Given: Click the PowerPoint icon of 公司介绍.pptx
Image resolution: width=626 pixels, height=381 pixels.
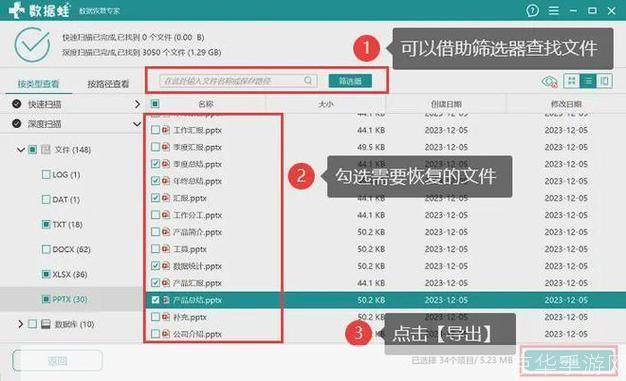Looking at the screenshot, I should [x=166, y=333].
